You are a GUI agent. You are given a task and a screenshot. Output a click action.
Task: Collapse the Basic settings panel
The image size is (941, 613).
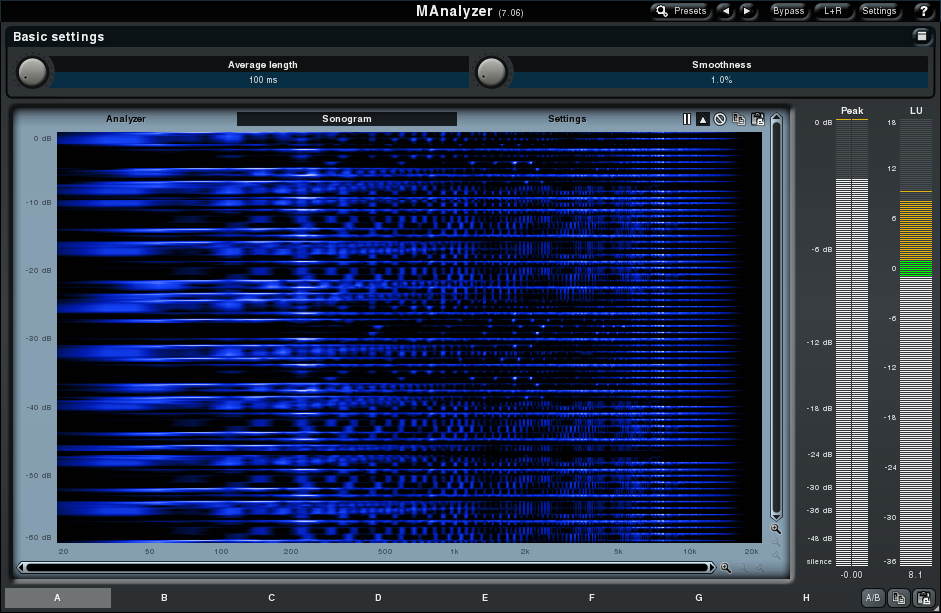(x=921, y=36)
